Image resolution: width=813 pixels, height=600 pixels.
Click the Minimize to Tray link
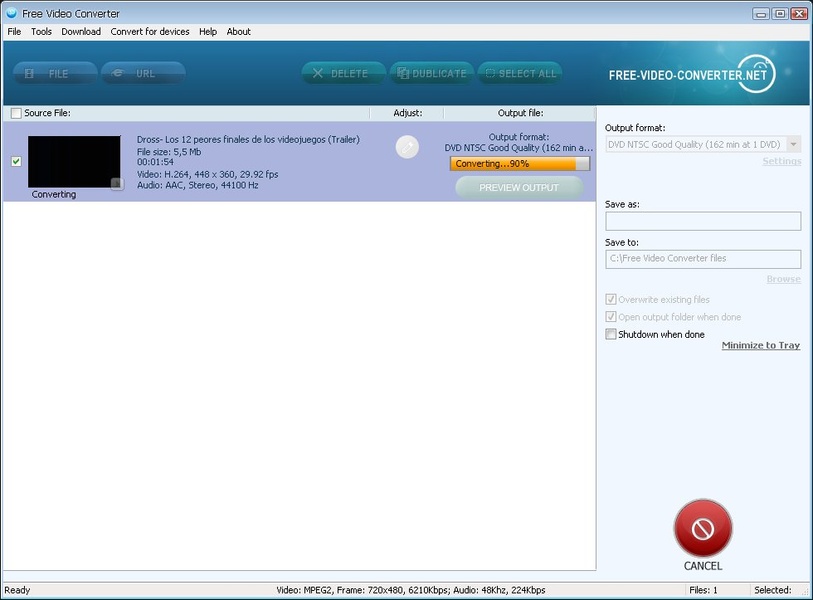point(760,346)
